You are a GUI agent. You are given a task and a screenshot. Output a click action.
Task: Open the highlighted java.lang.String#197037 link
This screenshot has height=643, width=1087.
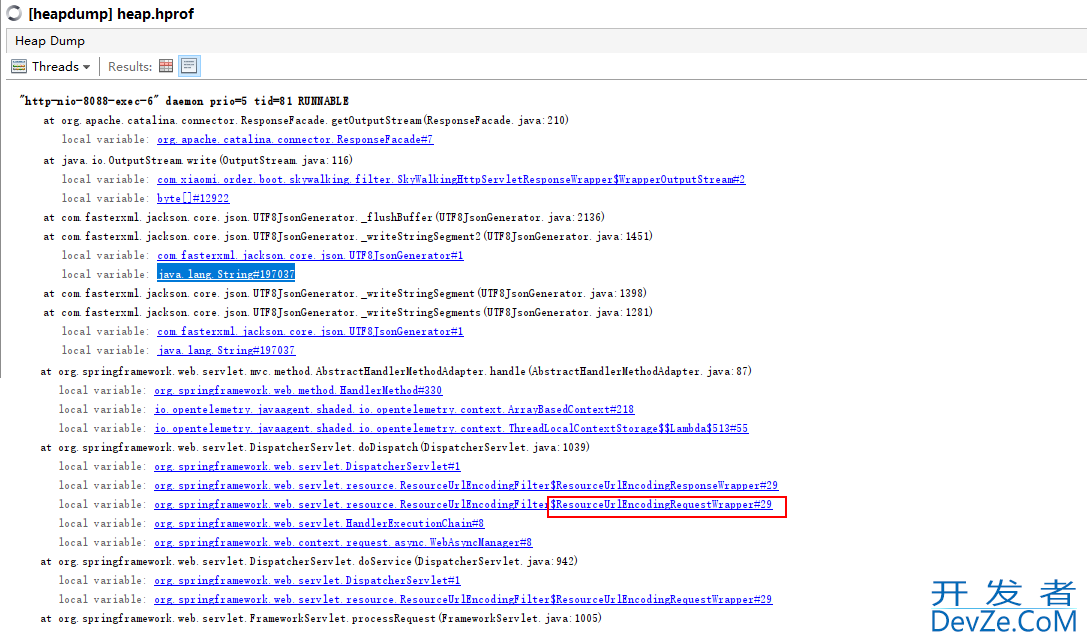point(226,274)
